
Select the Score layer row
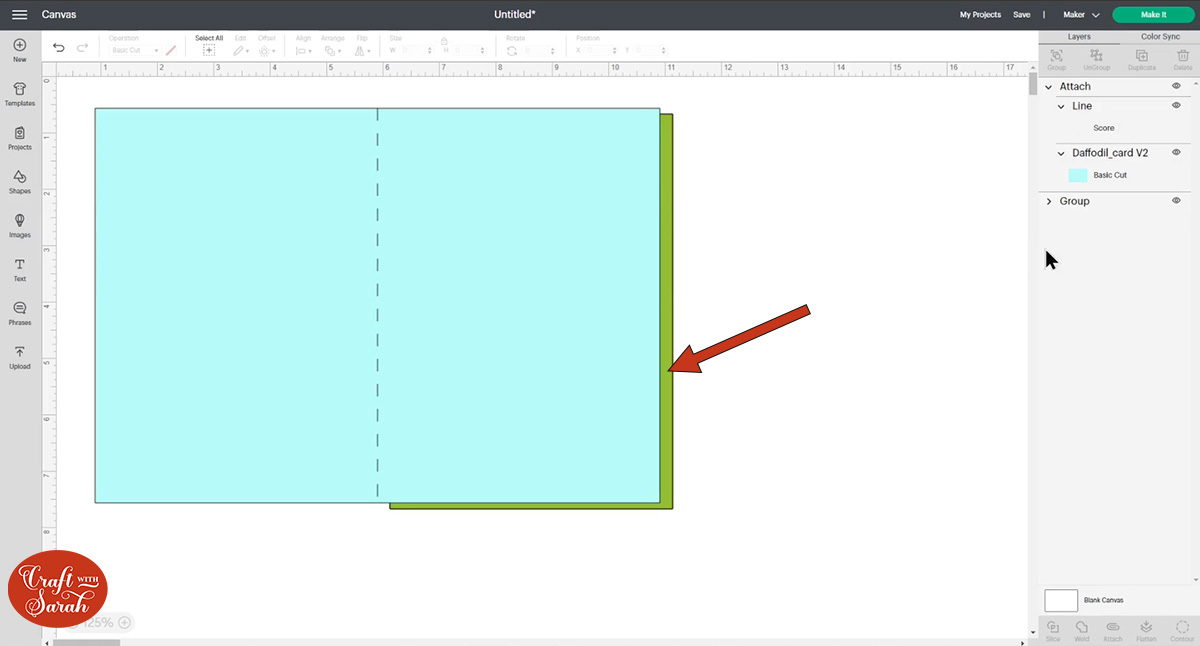click(1115, 128)
